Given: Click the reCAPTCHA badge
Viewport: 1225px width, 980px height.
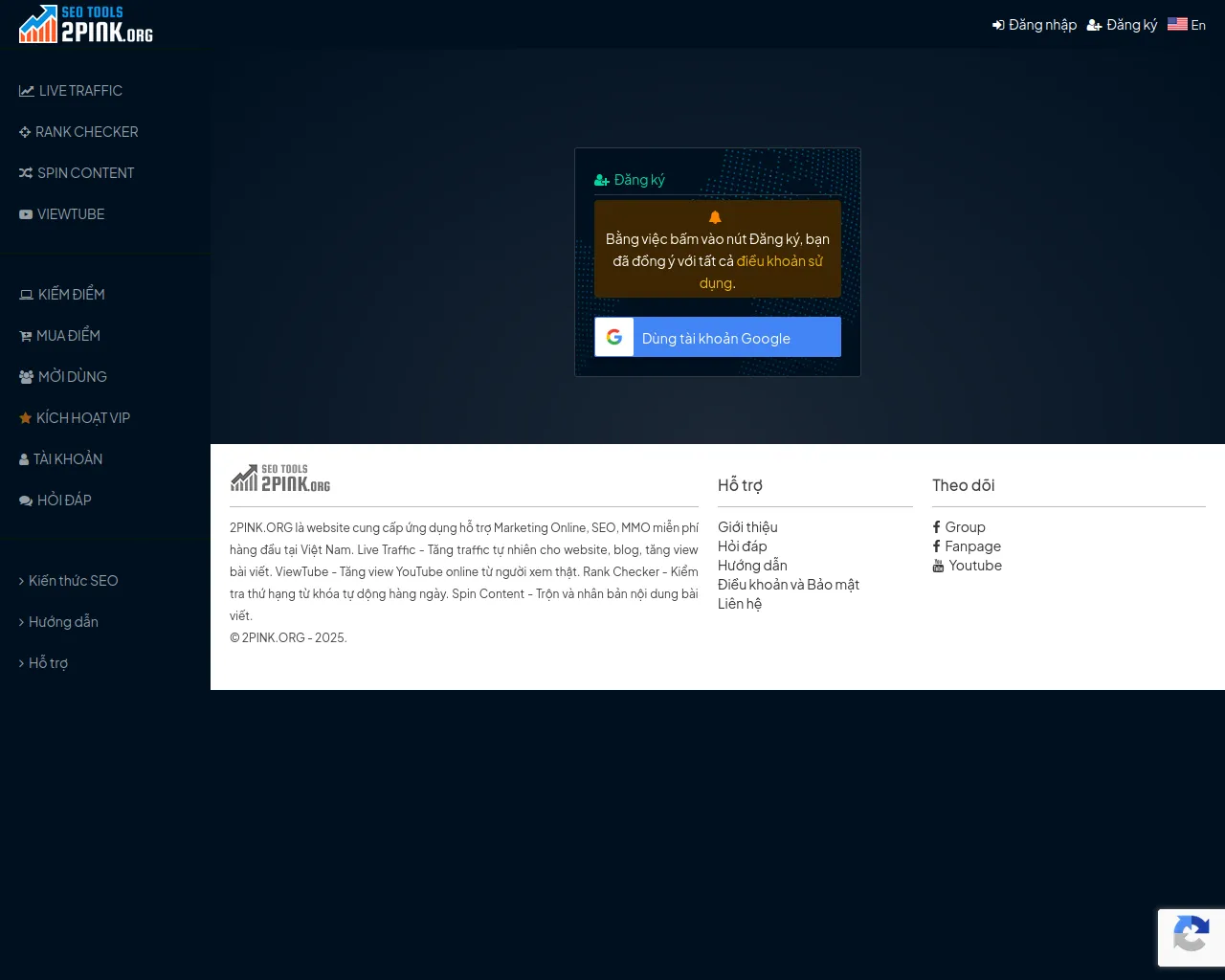Looking at the screenshot, I should (1192, 937).
